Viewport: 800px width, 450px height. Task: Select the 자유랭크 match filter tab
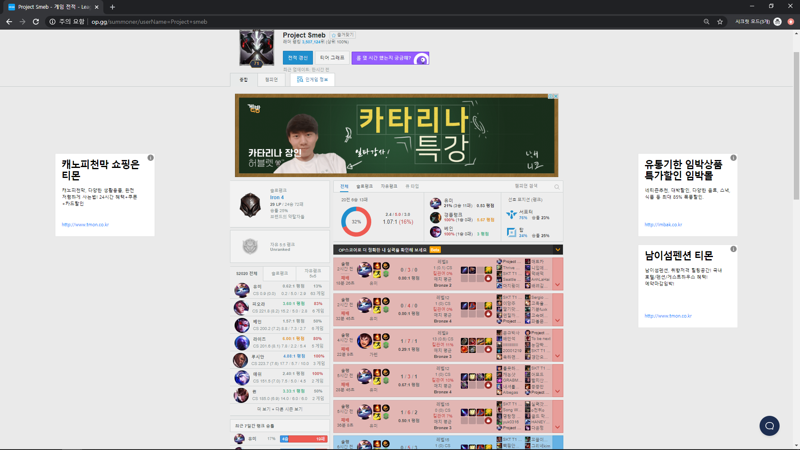(x=389, y=187)
